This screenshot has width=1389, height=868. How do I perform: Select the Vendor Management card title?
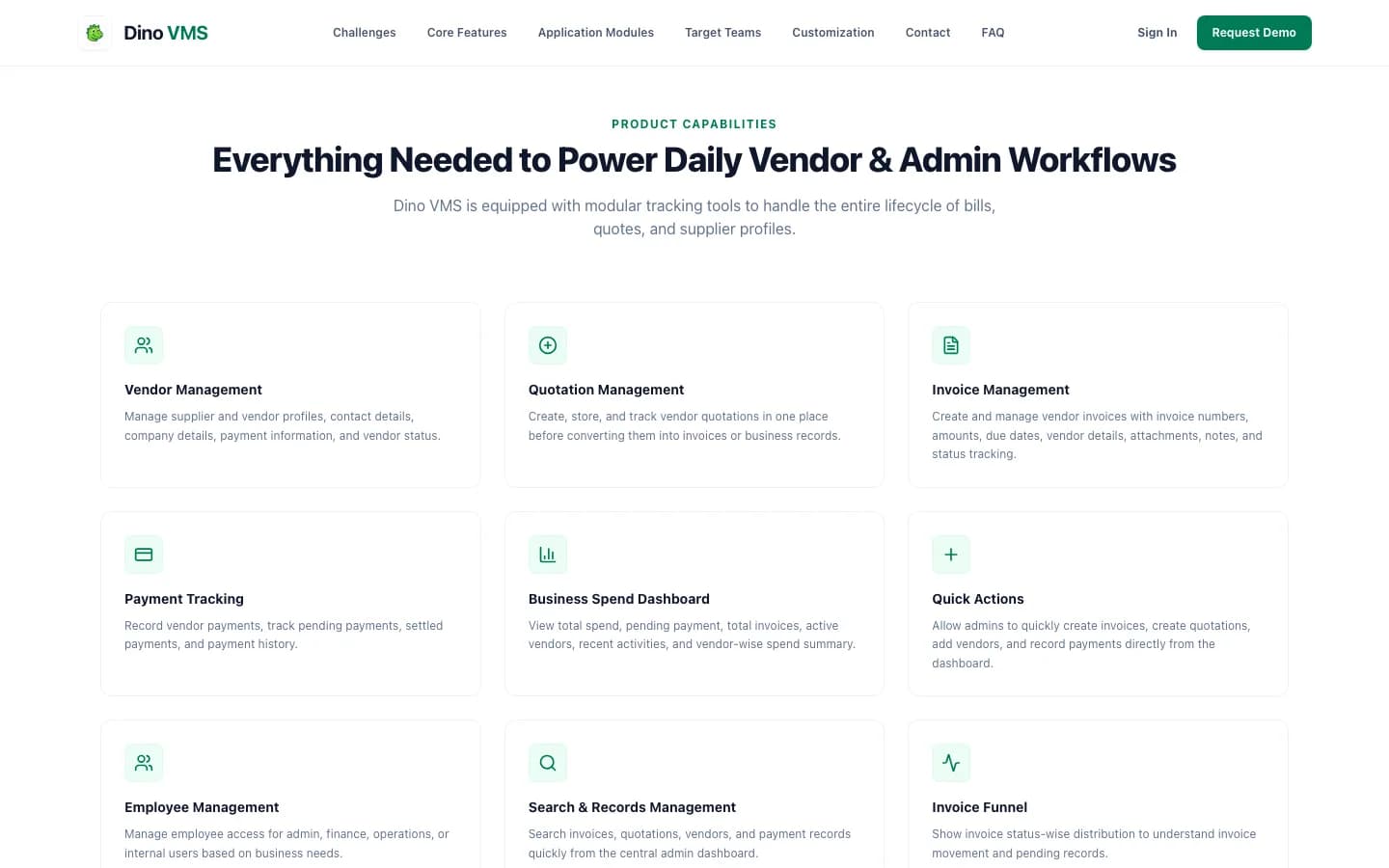pyautogui.click(x=193, y=390)
